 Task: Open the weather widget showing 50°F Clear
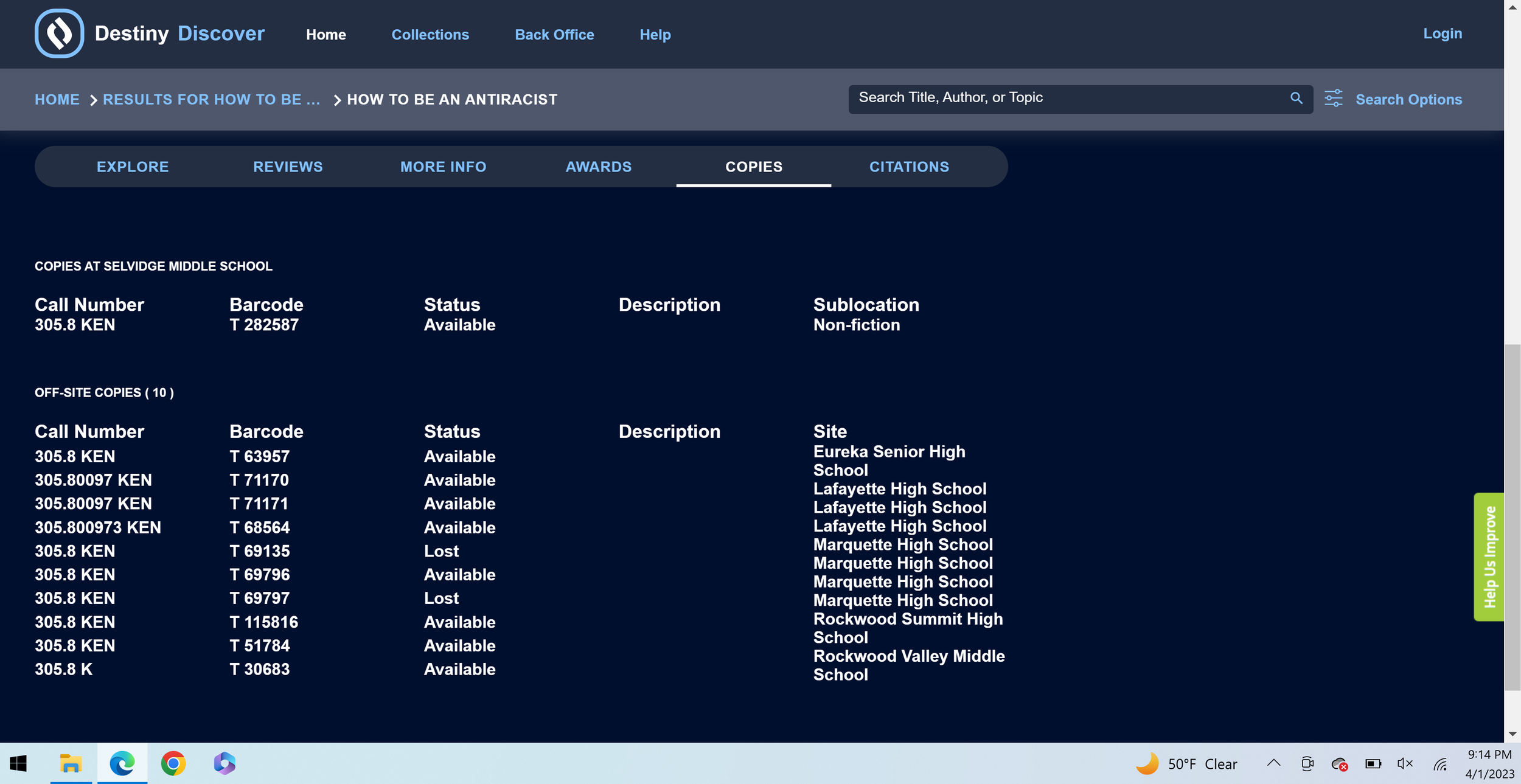click(1186, 764)
